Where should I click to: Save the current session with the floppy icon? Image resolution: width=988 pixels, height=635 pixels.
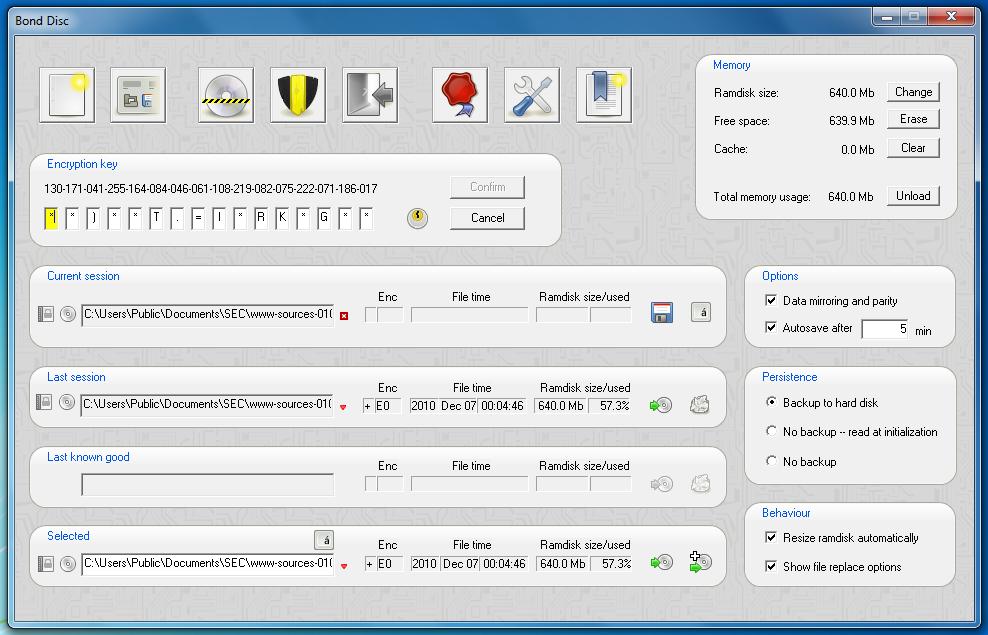coord(661,312)
